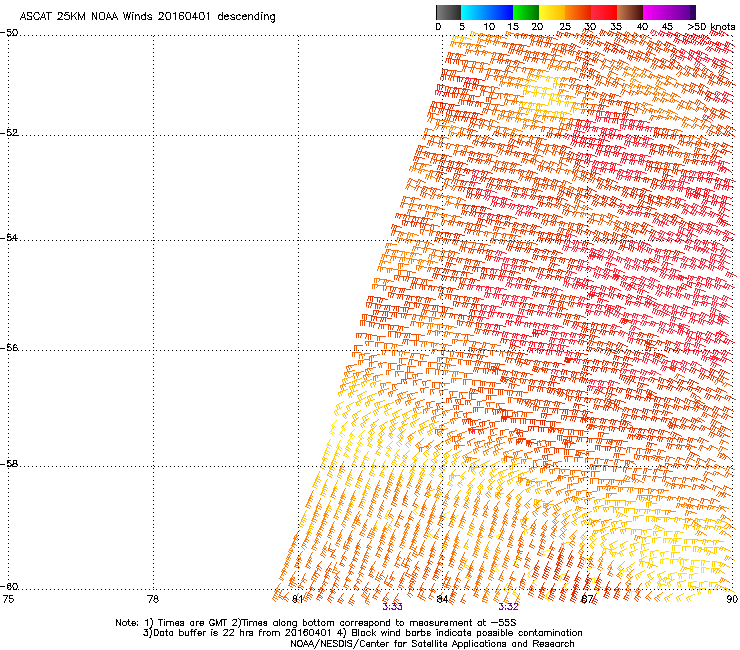Click the 'NOAA/NESDIS/Center for Satellite Applications' credit line
Viewport: 740px width, 650px height.
[x=432, y=644]
